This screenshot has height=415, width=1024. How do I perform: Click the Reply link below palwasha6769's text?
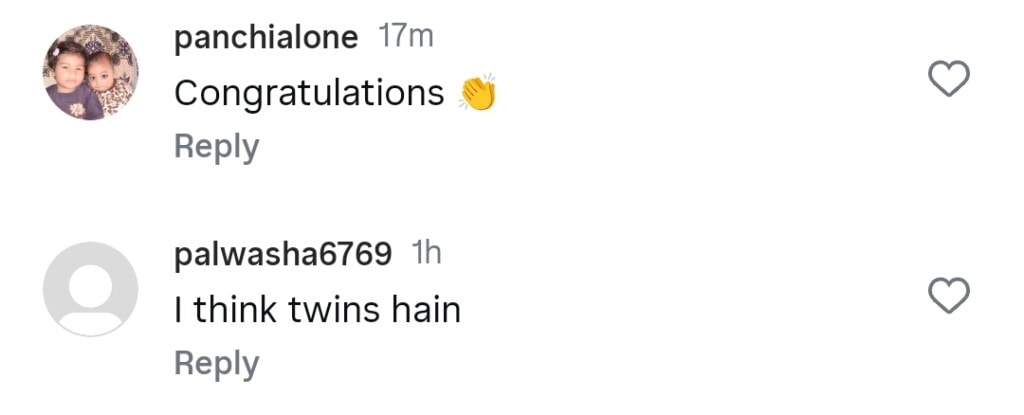(x=216, y=364)
